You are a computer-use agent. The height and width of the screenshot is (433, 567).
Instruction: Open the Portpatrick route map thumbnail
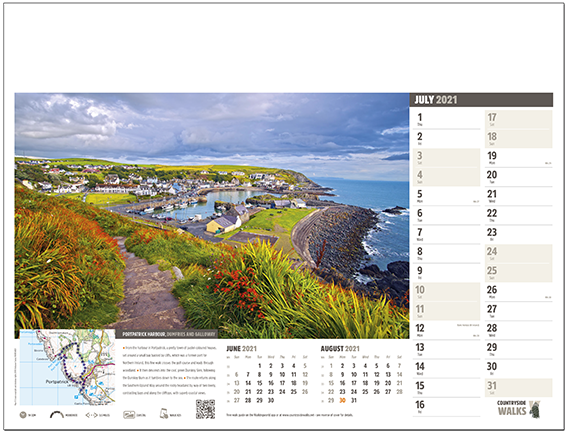tap(67, 367)
